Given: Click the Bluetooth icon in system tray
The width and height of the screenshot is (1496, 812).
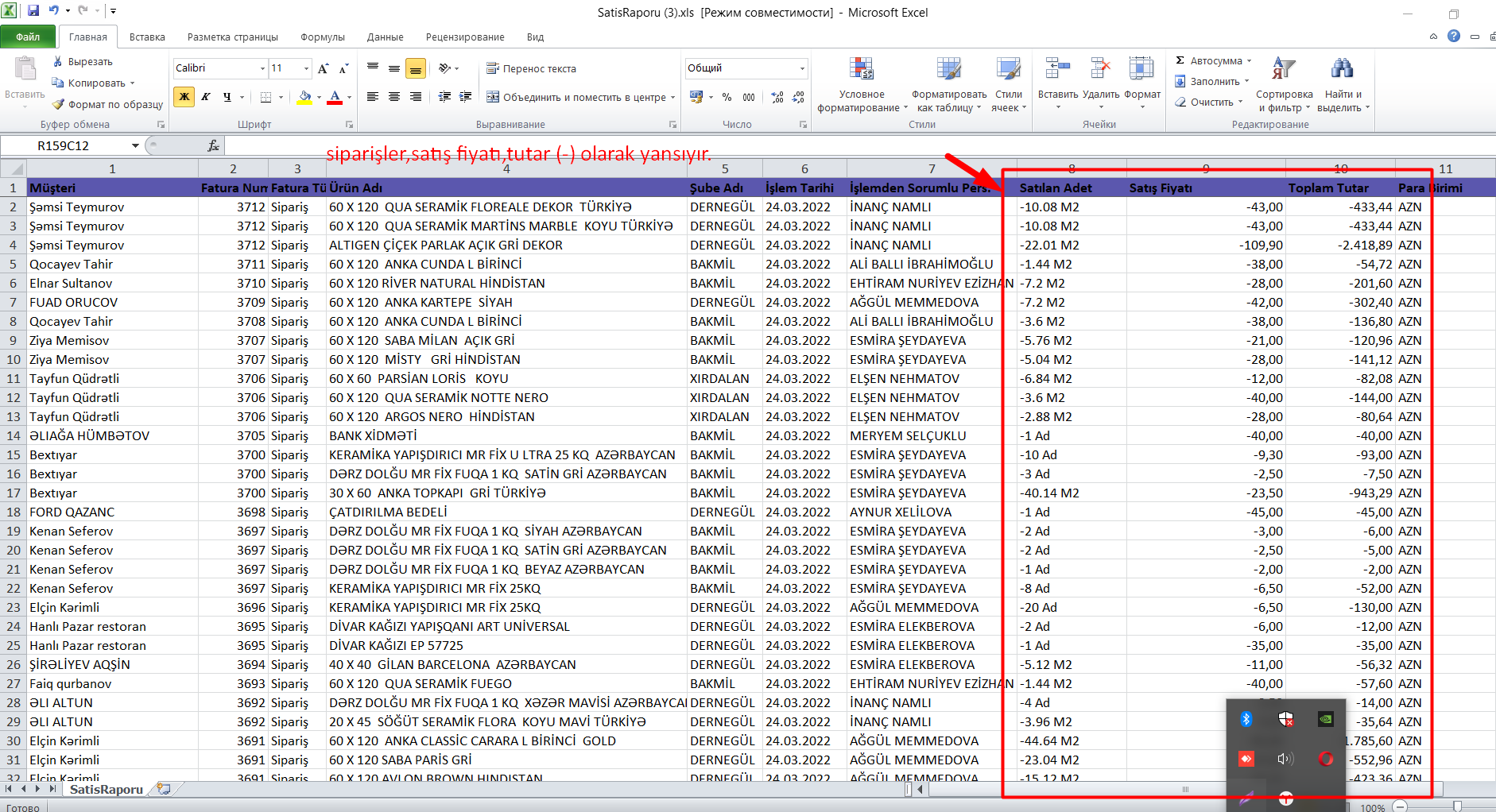Looking at the screenshot, I should [1246, 719].
